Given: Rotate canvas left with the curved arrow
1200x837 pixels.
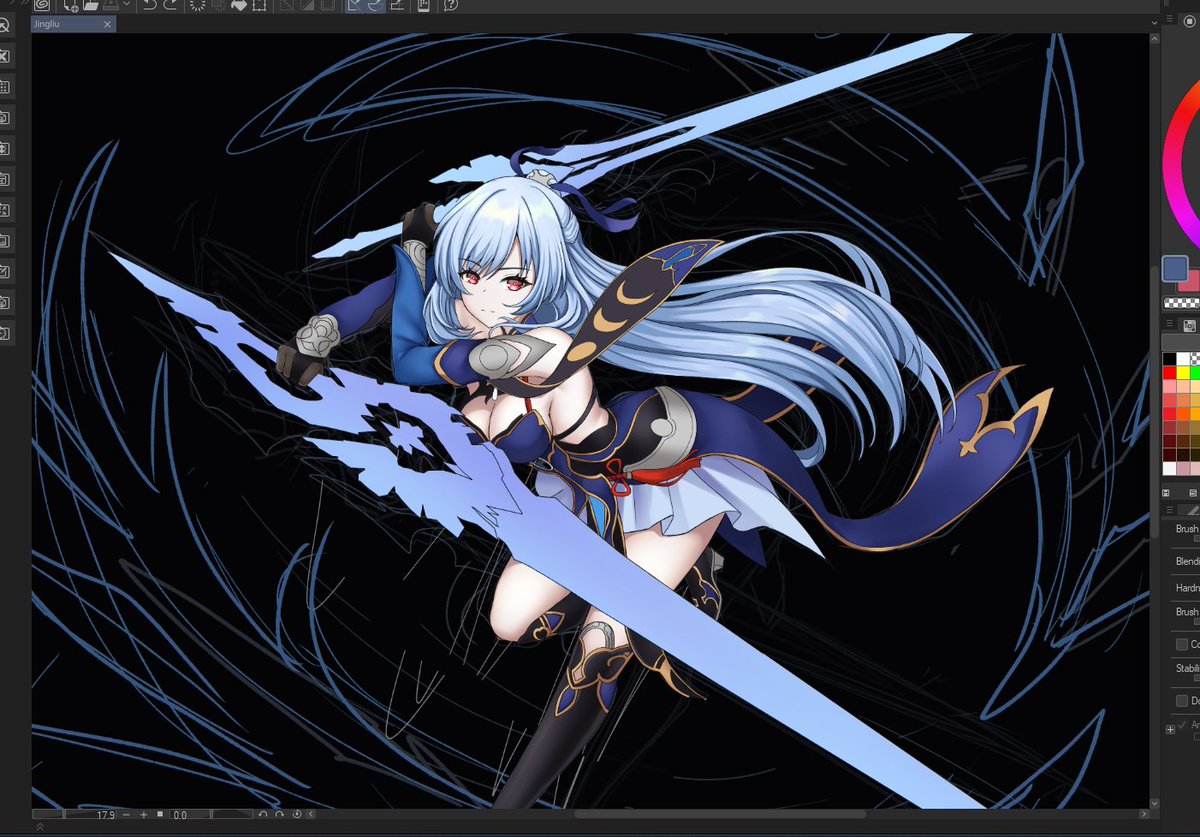Looking at the screenshot, I should click(x=263, y=815).
